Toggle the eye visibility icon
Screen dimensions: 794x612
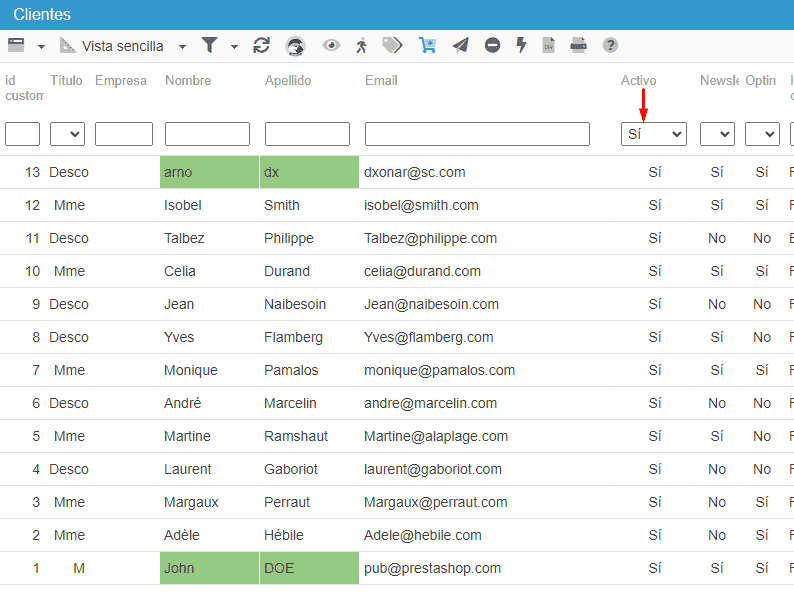tap(331, 45)
